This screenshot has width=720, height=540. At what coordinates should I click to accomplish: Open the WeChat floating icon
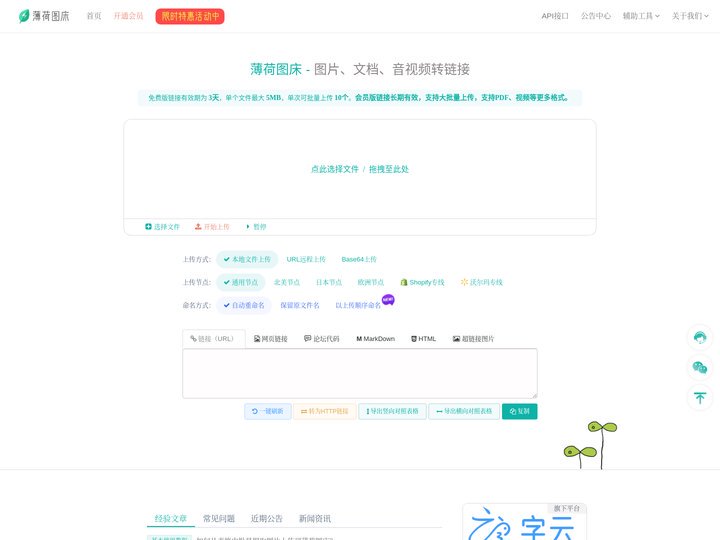(x=700, y=367)
